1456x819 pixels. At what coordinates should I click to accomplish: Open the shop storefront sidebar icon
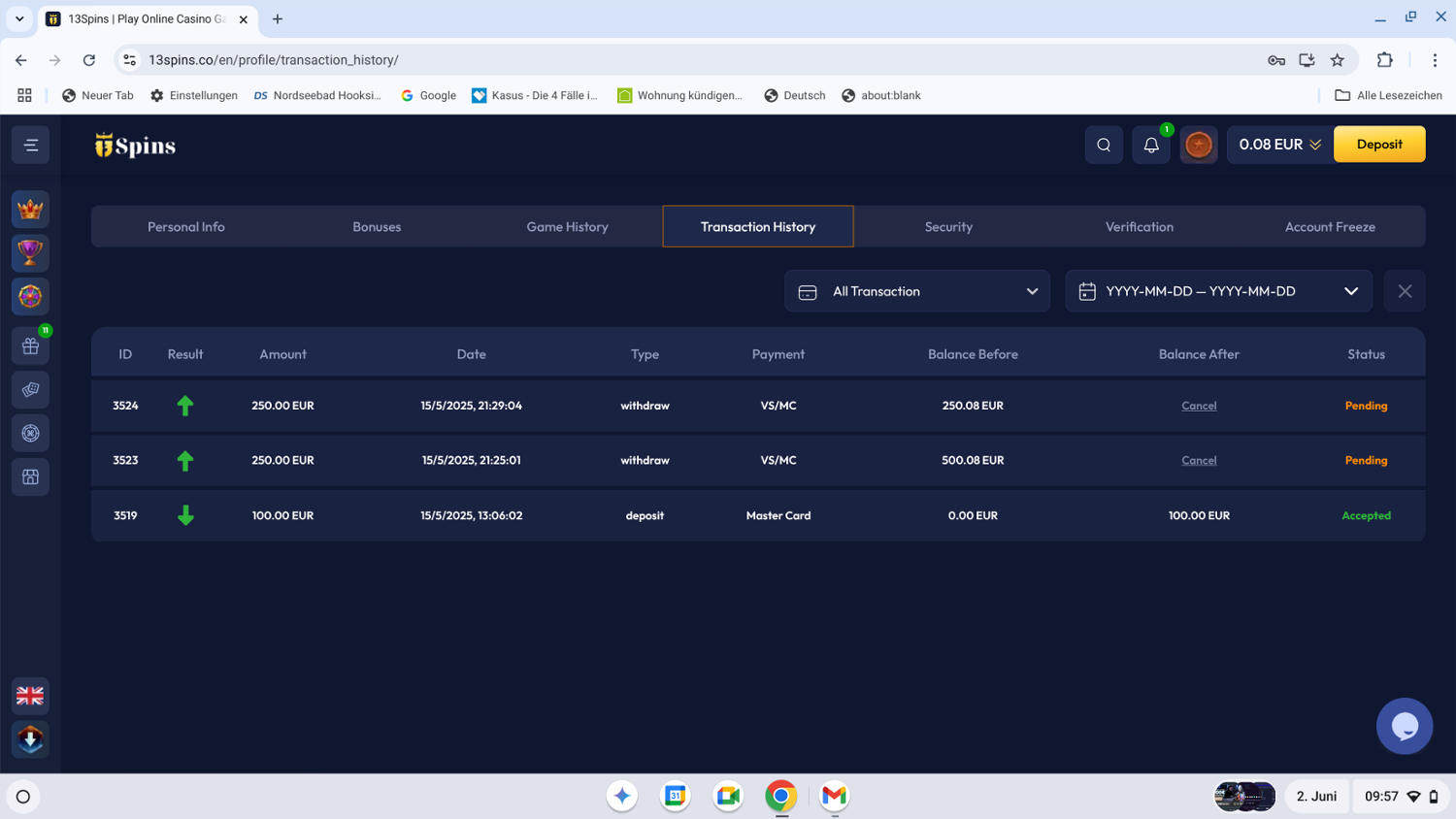31,477
